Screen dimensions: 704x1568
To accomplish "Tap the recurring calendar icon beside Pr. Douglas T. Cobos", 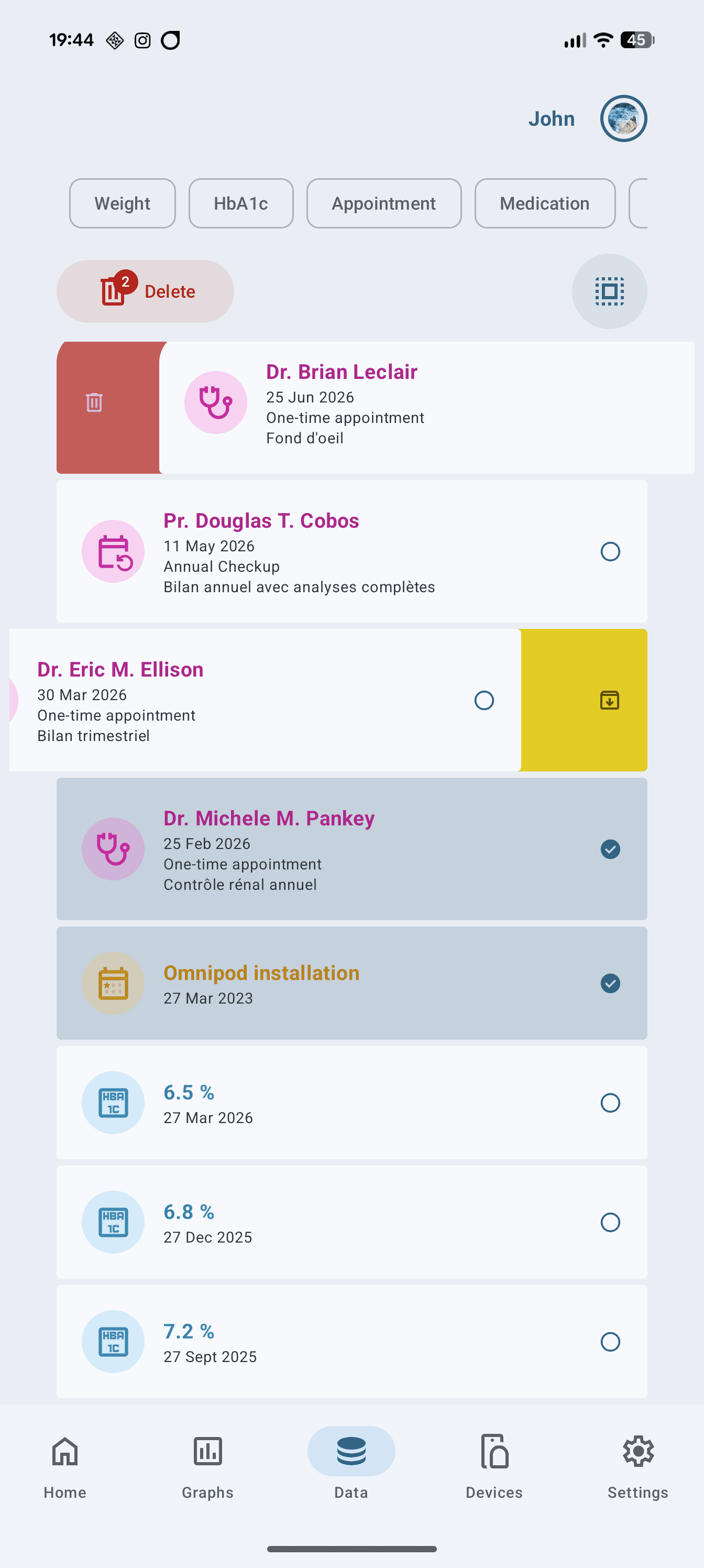I will pos(113,551).
